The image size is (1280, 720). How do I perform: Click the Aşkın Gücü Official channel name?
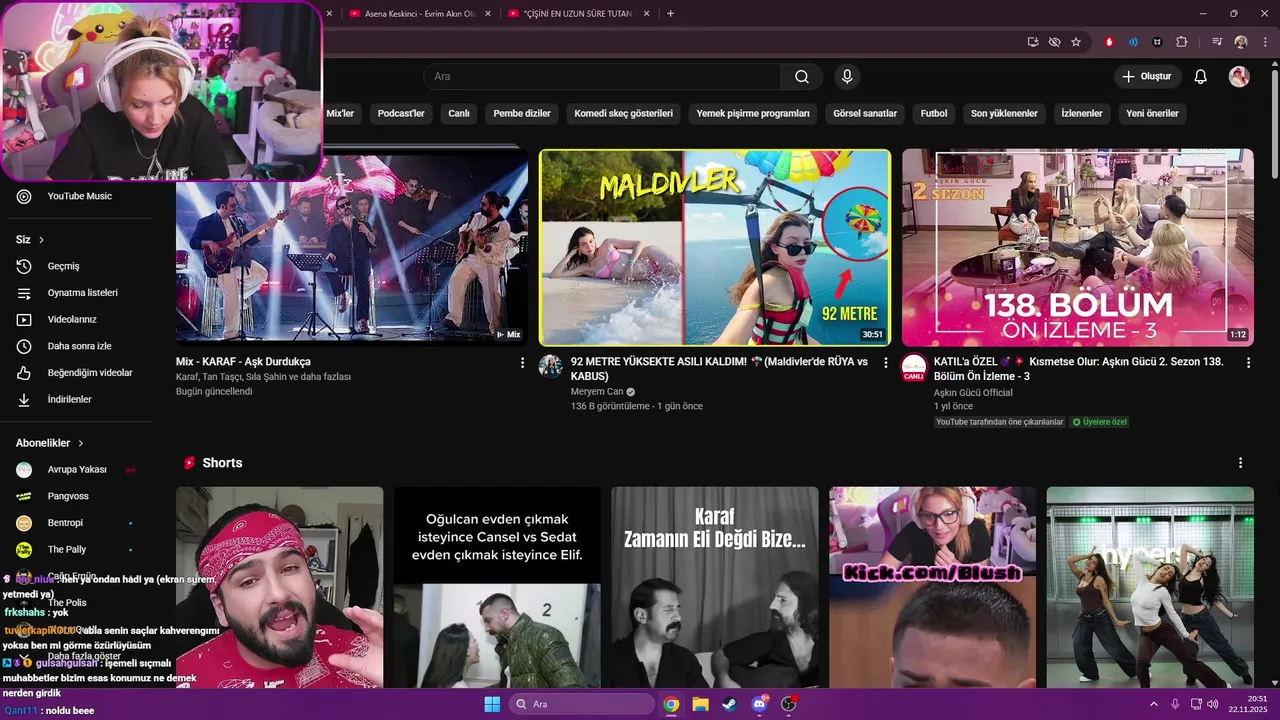coord(973,392)
